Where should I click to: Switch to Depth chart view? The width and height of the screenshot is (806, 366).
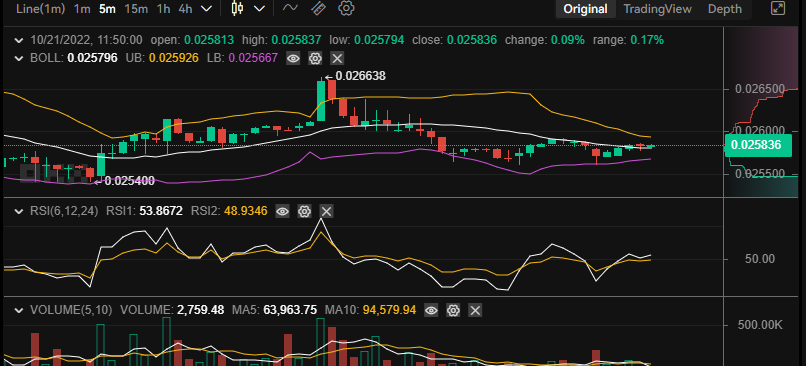click(x=725, y=9)
